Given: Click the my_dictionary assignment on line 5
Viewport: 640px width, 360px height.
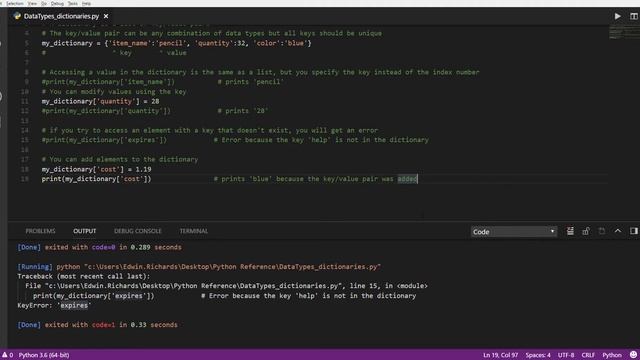Looking at the screenshot, I should [176, 43].
